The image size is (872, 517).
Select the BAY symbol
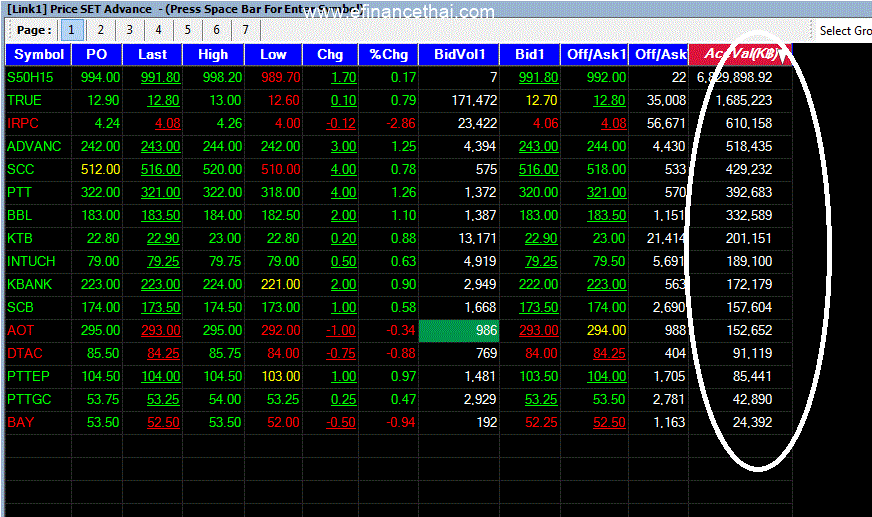tap(21, 422)
